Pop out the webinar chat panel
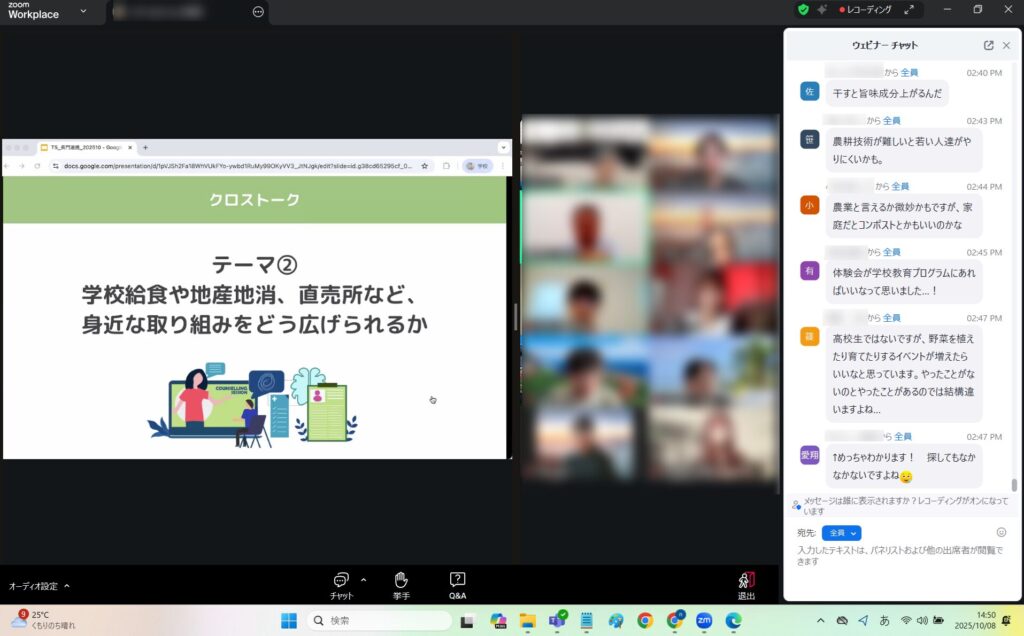 (988, 45)
